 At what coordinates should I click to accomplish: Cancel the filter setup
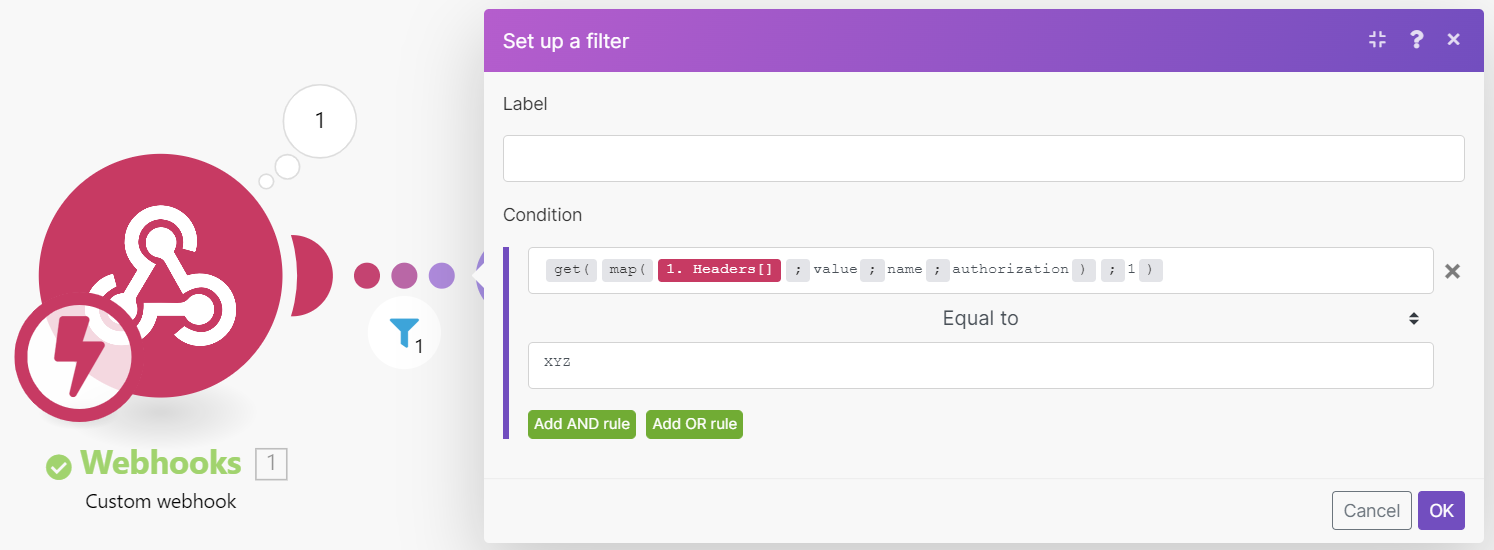coord(1371,510)
